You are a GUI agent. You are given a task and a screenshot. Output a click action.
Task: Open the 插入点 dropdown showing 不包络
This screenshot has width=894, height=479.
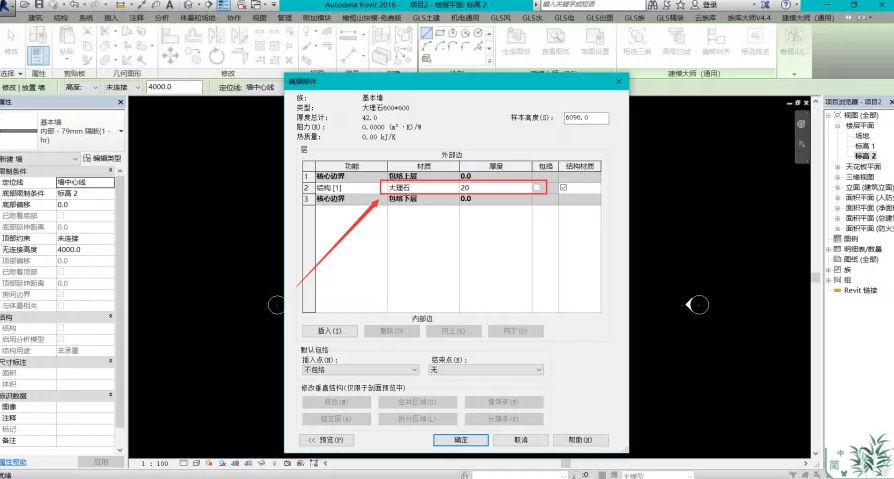(360, 370)
